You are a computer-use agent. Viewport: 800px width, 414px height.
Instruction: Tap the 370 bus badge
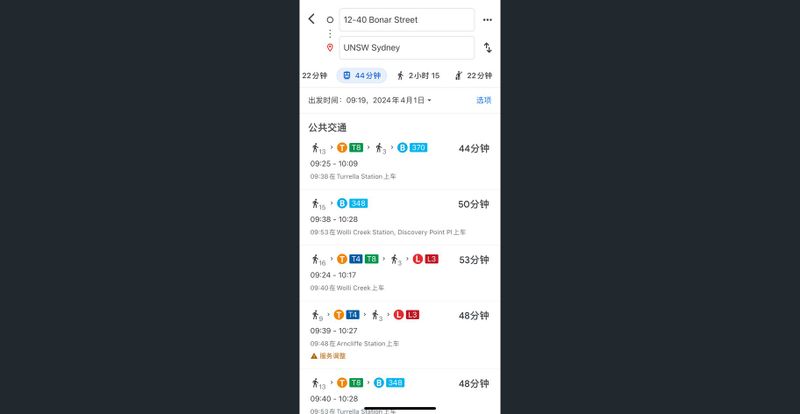(418, 148)
